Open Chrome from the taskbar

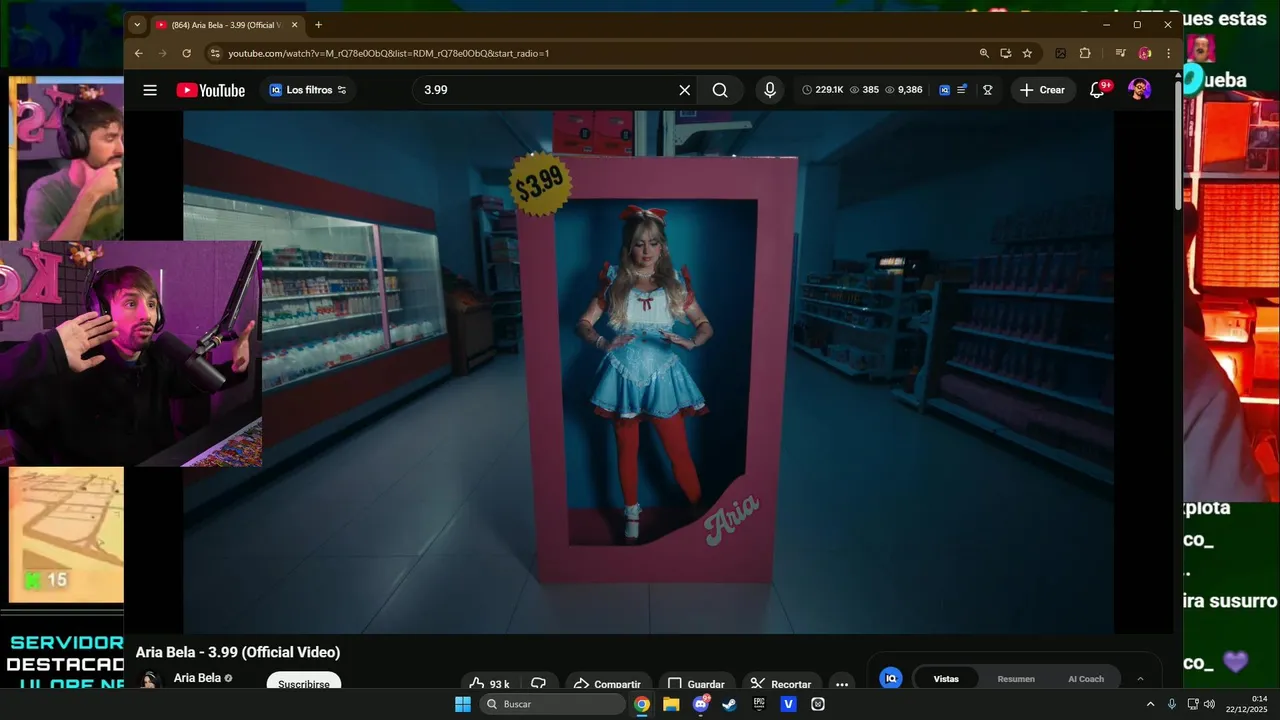(x=642, y=704)
